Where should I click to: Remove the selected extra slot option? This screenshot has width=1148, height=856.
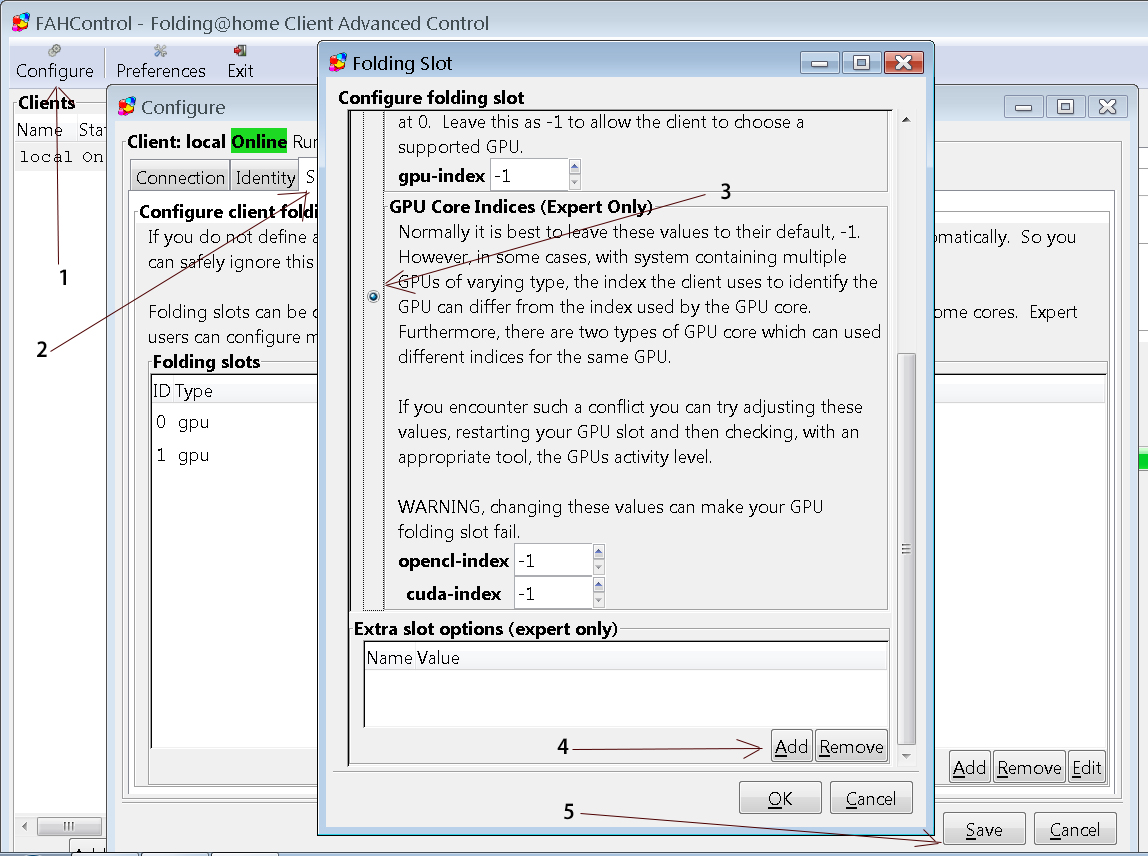tap(851, 746)
